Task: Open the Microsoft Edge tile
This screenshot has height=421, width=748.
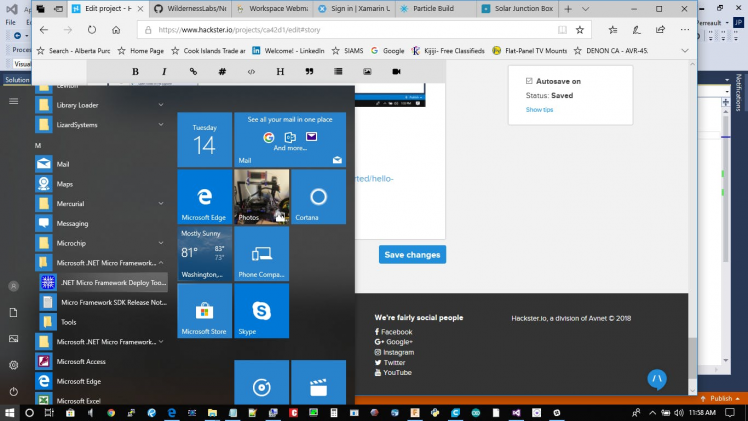Action: [204, 197]
